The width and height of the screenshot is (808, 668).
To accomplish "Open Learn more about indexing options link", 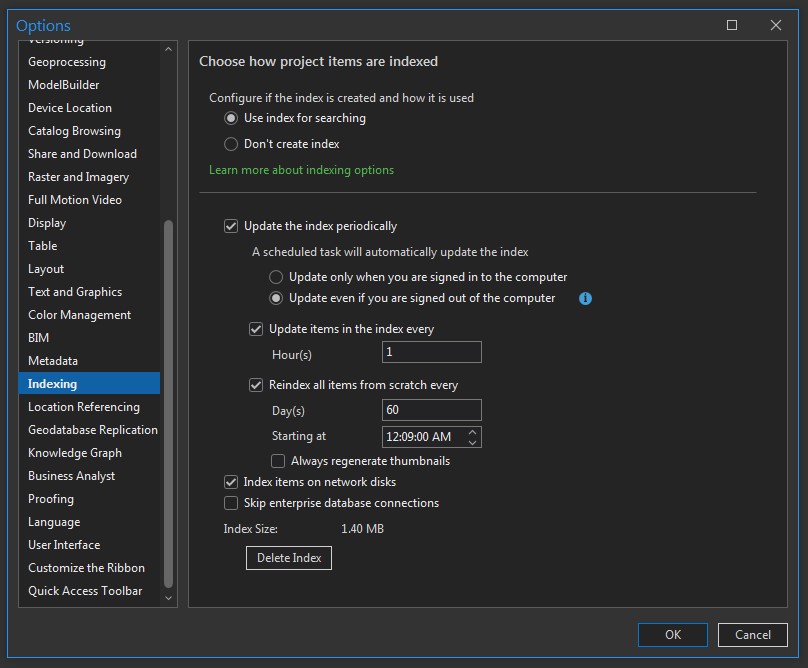I will [x=301, y=170].
